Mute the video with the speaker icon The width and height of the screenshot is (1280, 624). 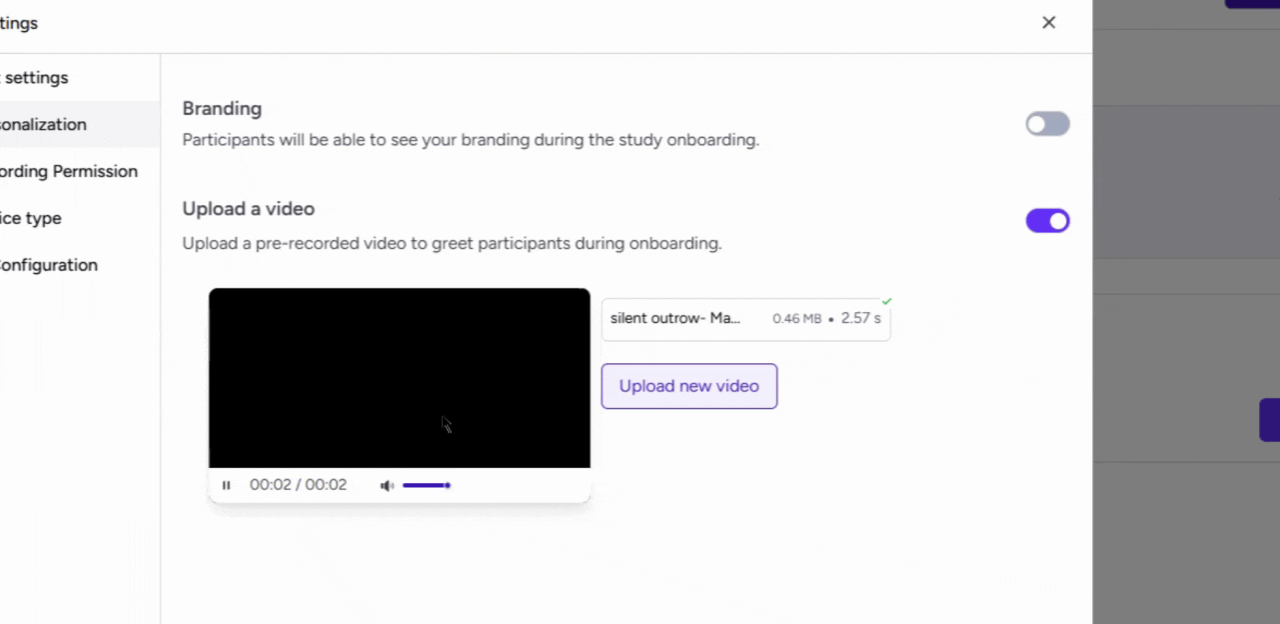click(387, 485)
